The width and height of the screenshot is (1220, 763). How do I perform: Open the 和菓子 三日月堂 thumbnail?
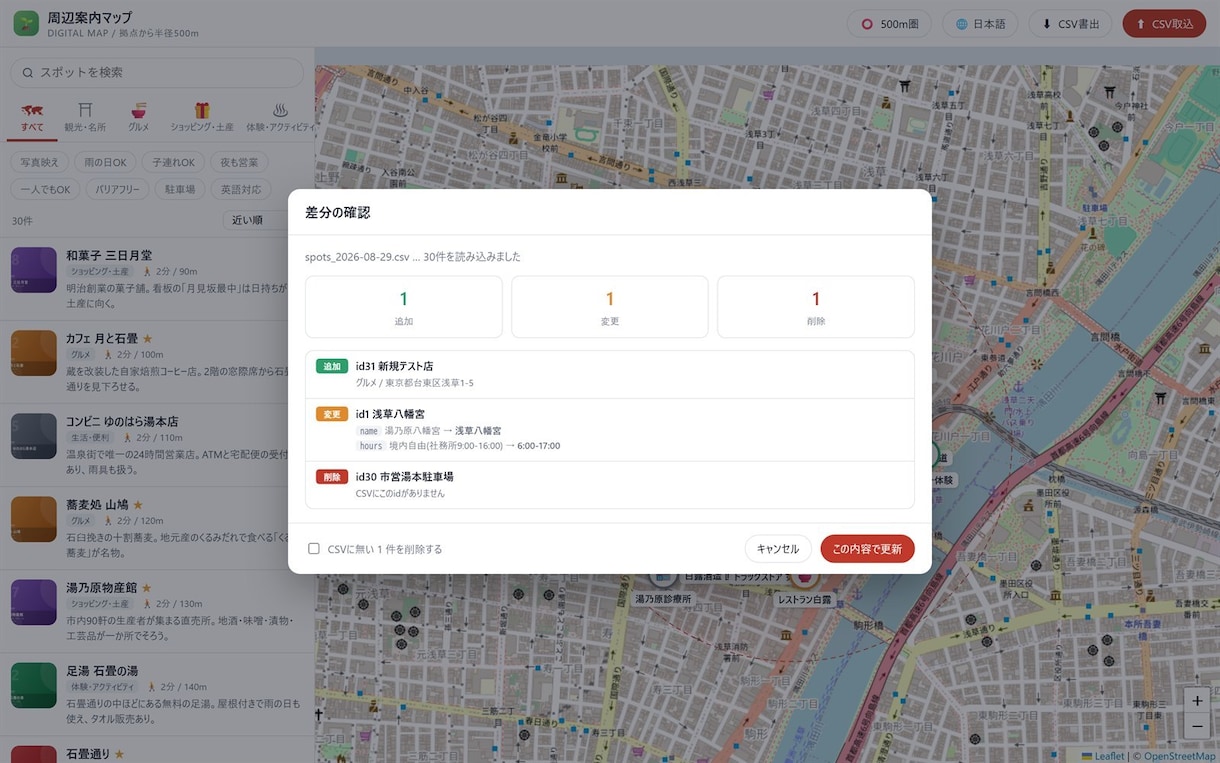pos(33,271)
